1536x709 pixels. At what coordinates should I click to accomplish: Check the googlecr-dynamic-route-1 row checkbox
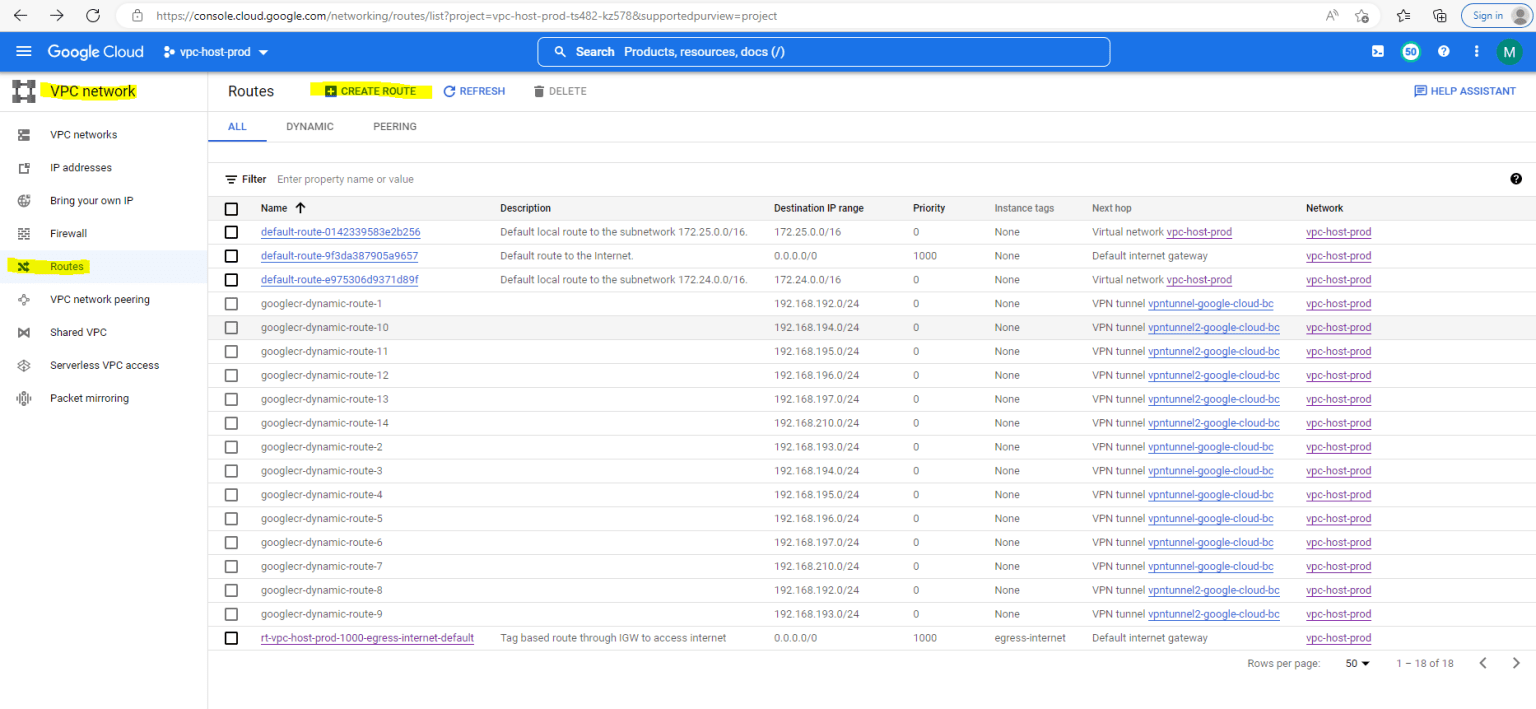pyautogui.click(x=231, y=303)
